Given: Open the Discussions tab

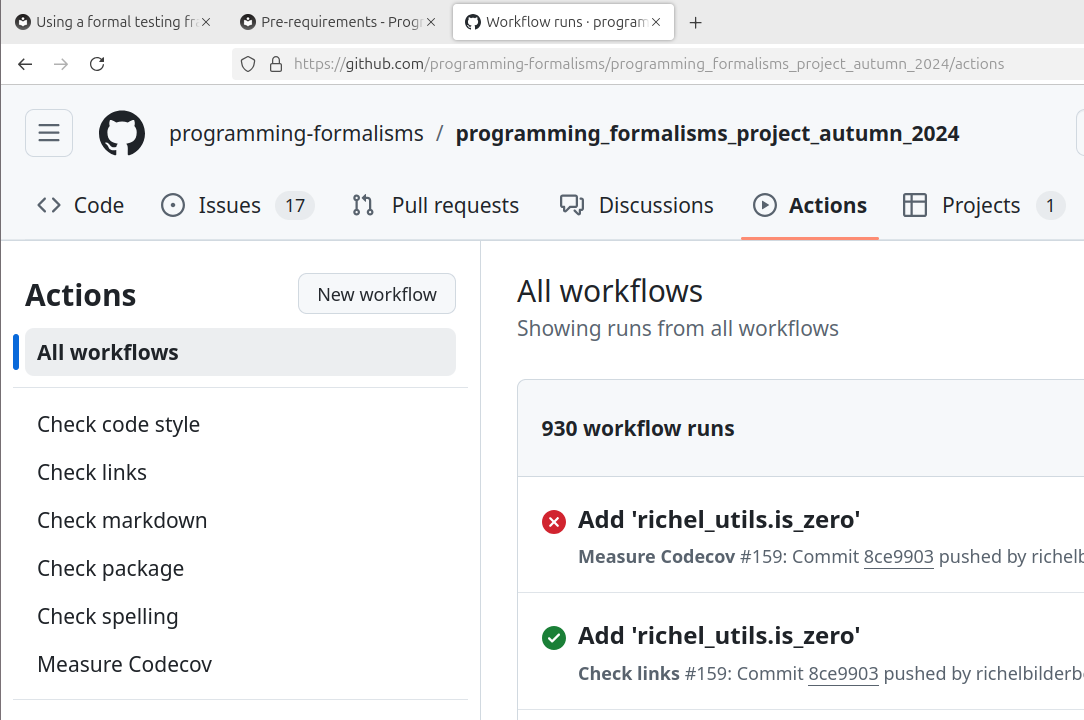Looking at the screenshot, I should (637, 205).
